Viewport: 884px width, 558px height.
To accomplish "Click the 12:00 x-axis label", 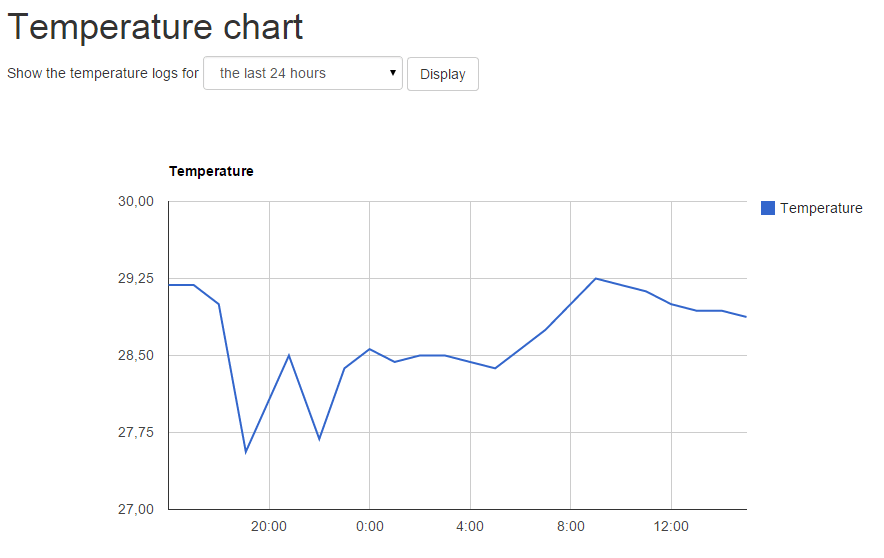I will 671,526.
